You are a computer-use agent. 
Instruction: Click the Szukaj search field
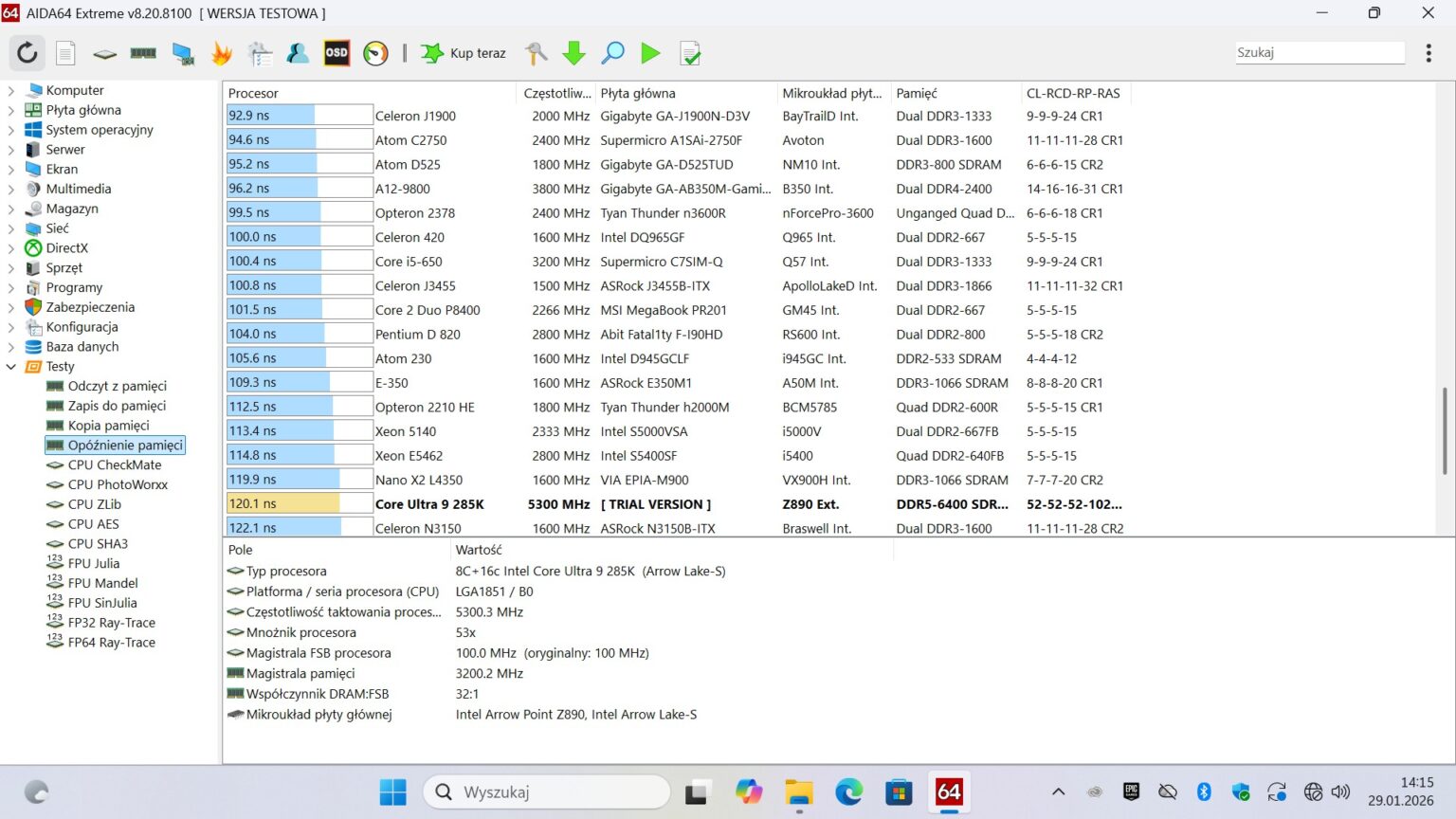[x=1319, y=53]
